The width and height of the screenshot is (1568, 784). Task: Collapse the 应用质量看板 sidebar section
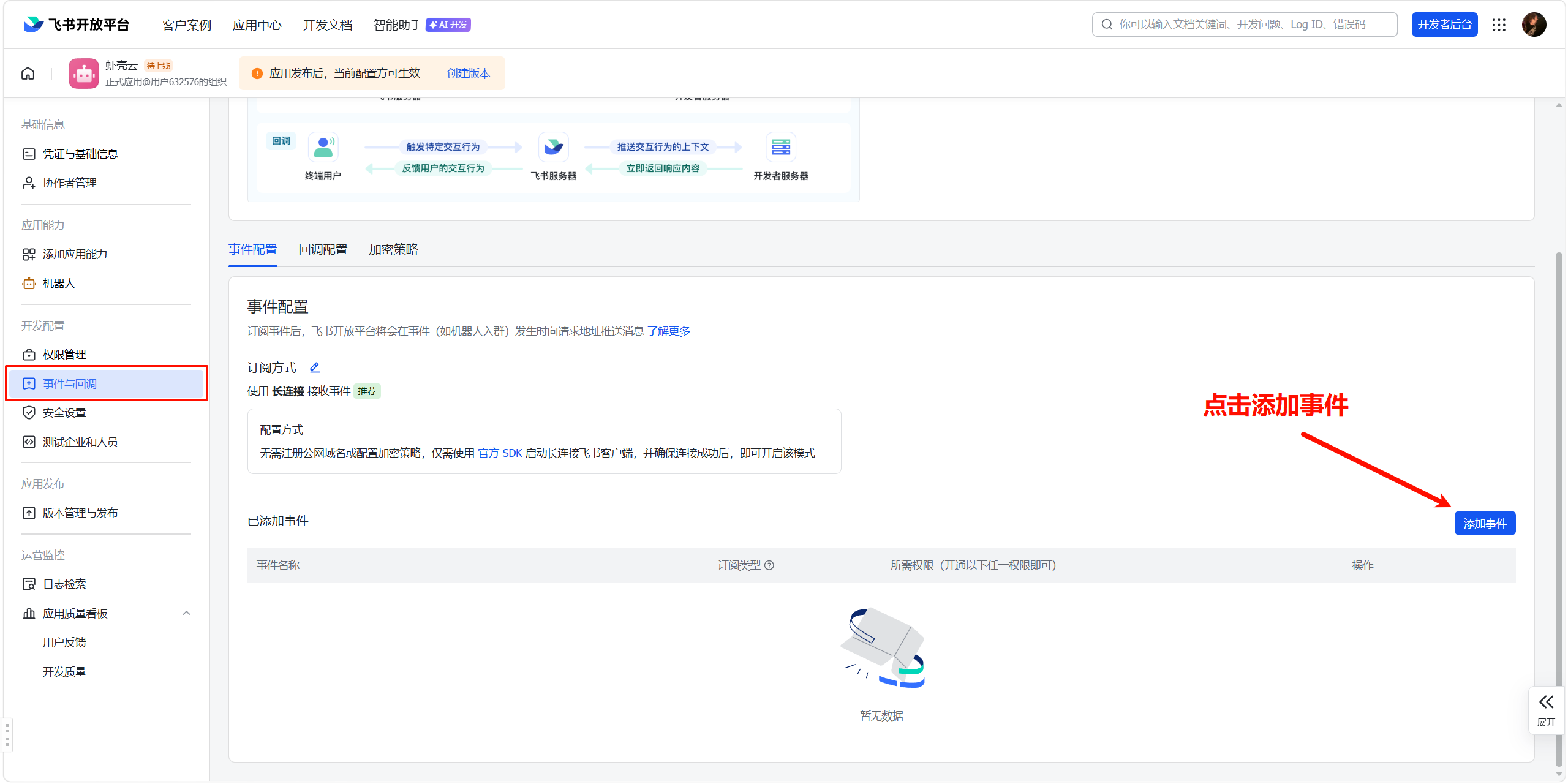pyautogui.click(x=186, y=613)
